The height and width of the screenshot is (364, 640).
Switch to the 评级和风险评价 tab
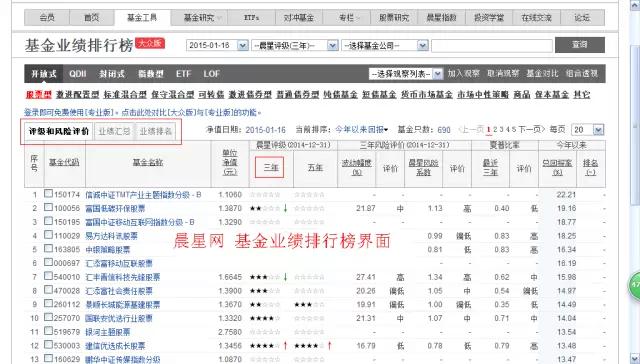pyautogui.click(x=58, y=131)
